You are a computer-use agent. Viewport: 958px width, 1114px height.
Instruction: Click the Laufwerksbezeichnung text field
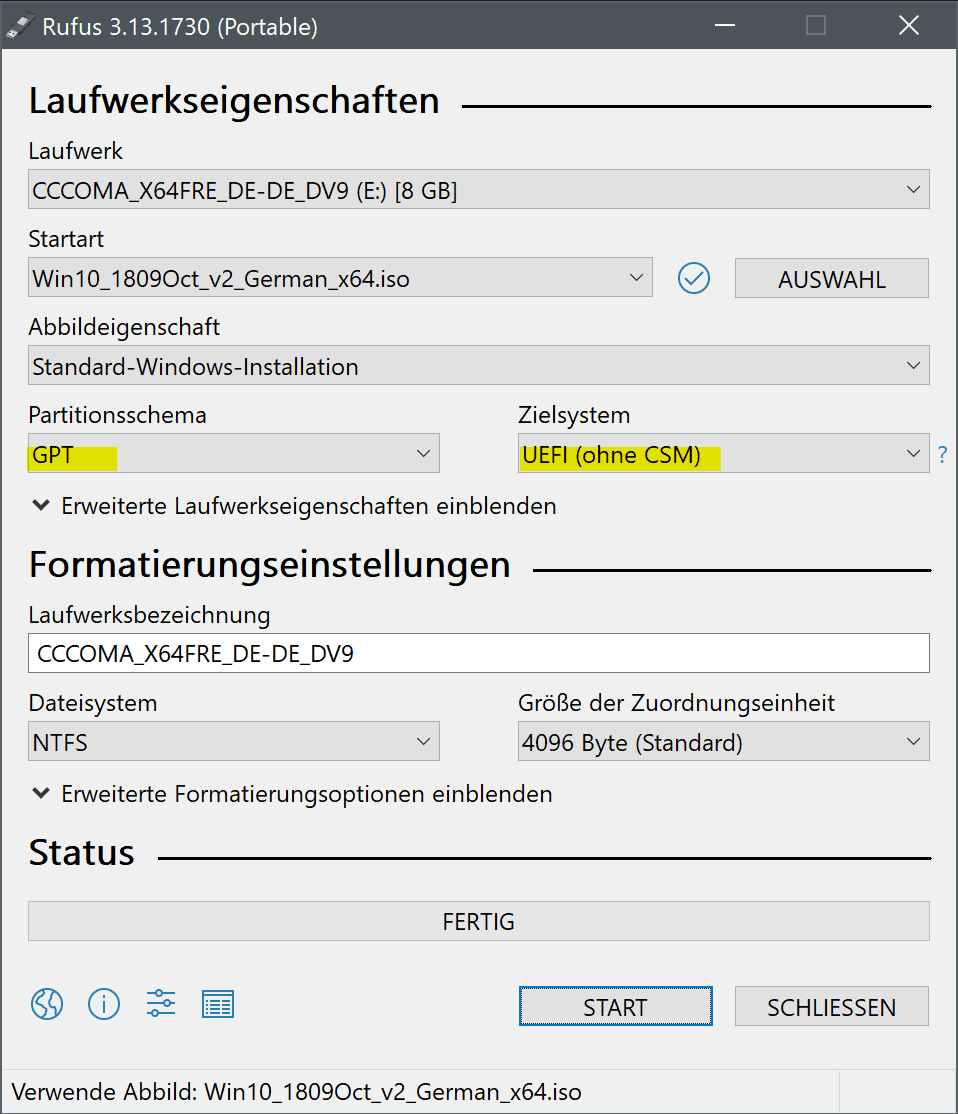pos(478,653)
